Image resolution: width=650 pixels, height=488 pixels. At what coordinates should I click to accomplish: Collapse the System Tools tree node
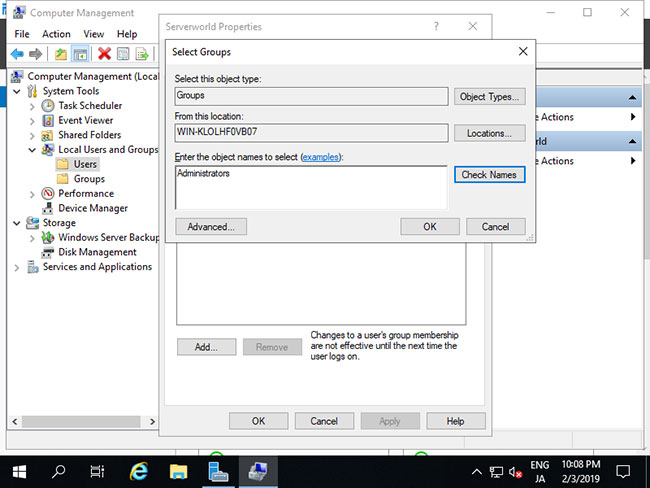(17, 91)
